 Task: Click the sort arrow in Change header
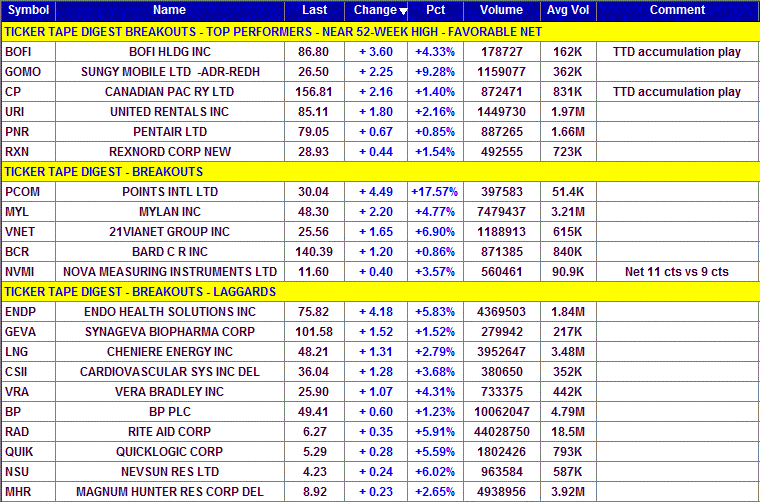tap(403, 12)
